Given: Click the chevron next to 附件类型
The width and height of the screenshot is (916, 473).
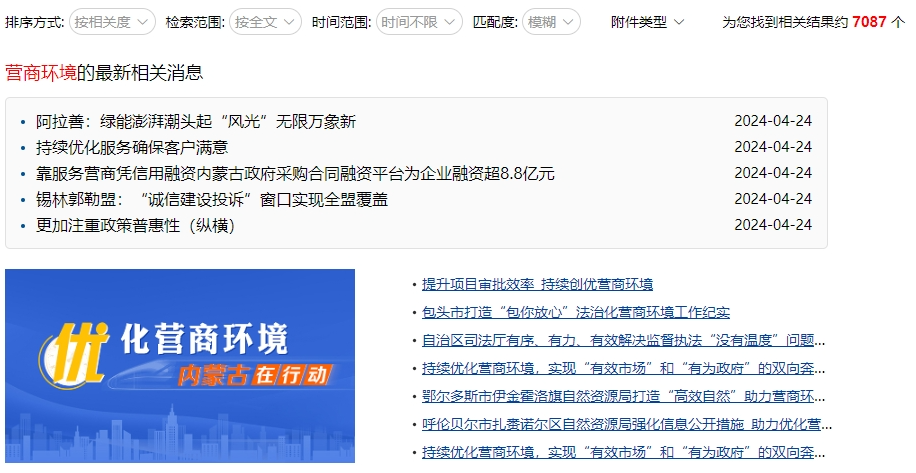Looking at the screenshot, I should coord(679,21).
